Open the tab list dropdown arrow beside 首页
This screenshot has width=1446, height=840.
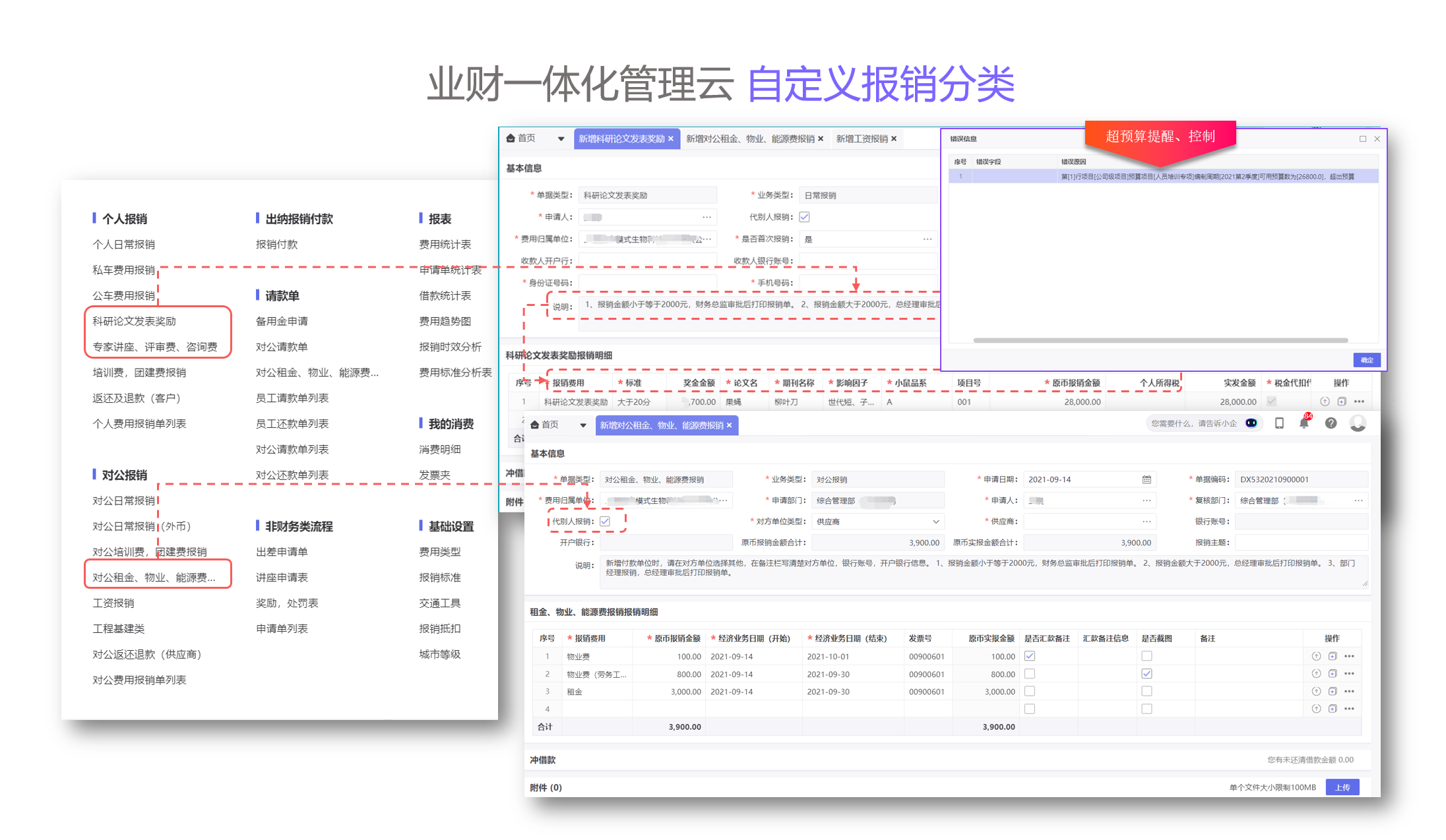[582, 425]
